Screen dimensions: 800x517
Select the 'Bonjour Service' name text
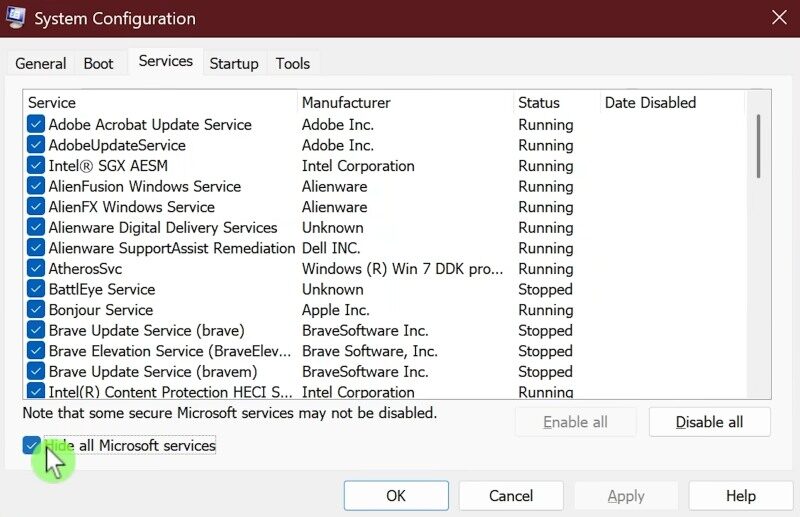coord(101,310)
